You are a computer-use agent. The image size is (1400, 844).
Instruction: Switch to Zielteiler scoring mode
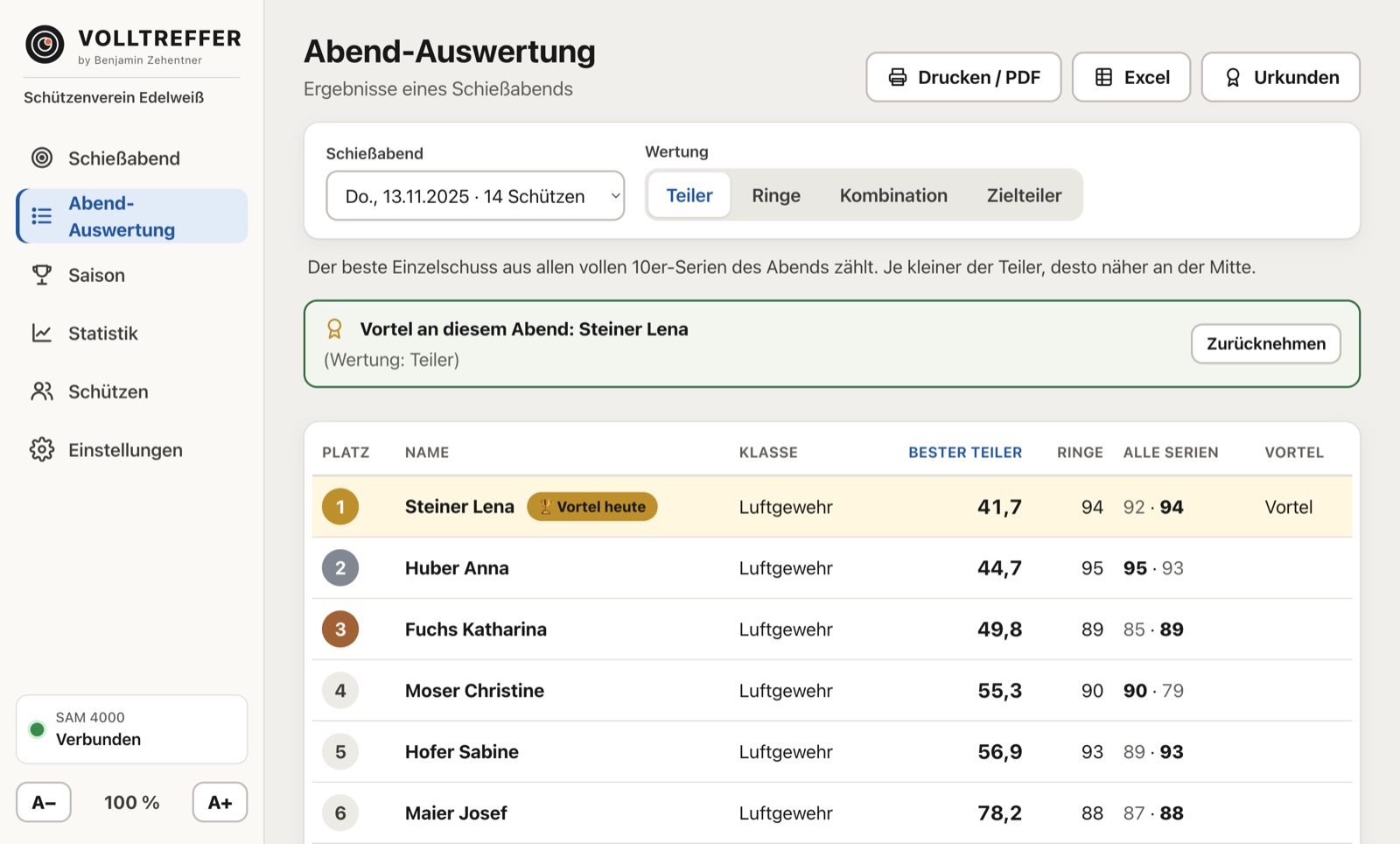(1025, 195)
